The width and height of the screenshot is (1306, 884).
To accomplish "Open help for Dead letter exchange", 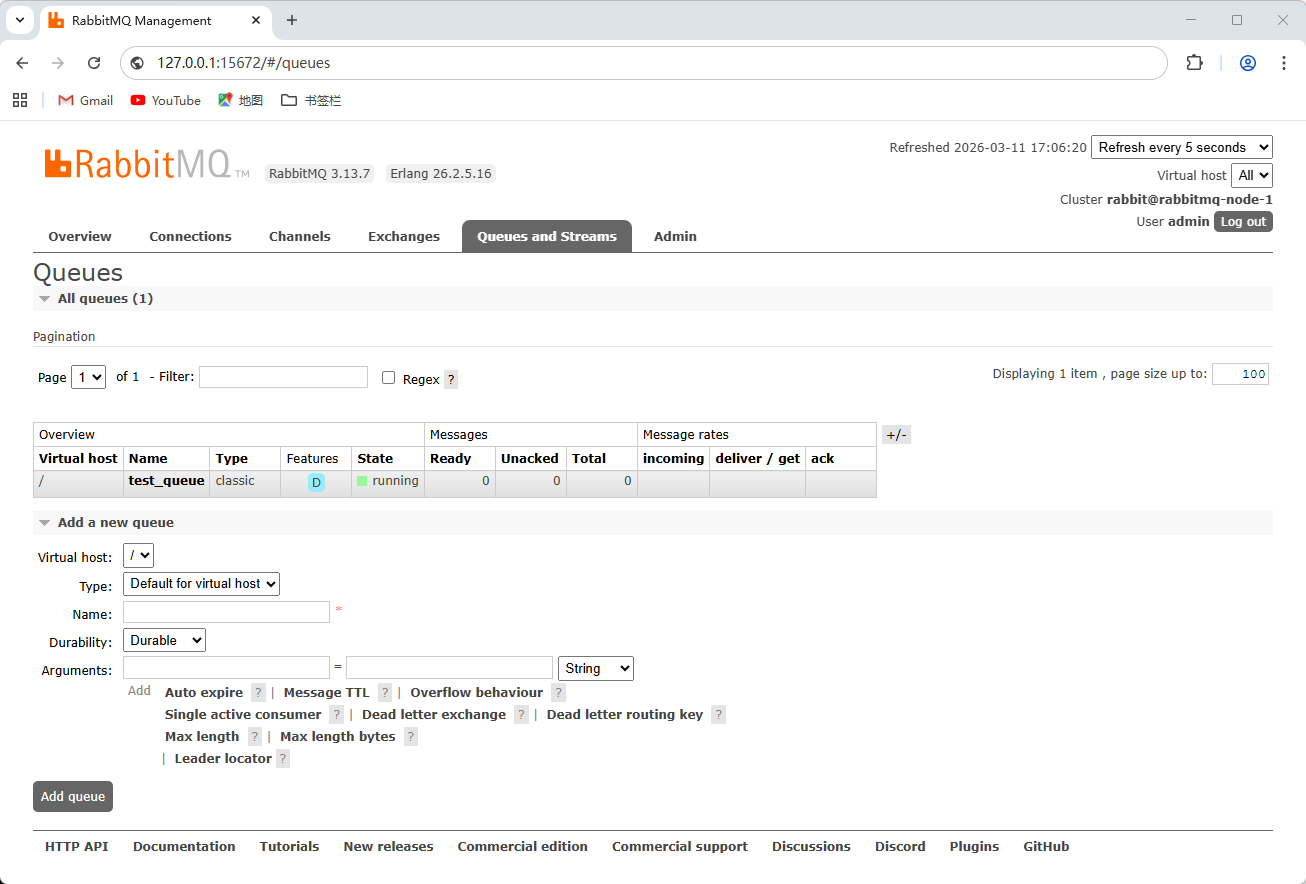I will (521, 714).
